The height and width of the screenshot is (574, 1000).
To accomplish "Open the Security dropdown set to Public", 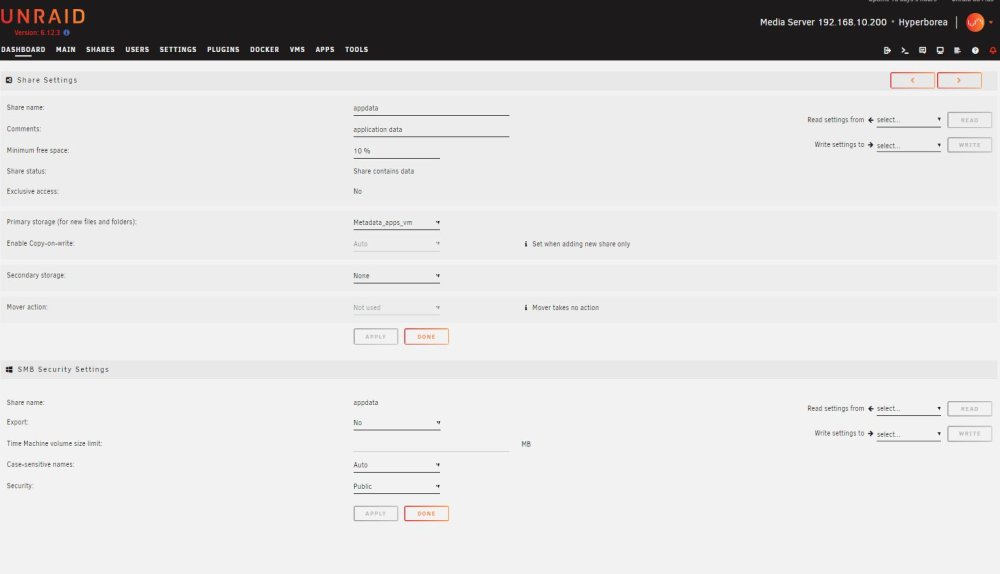I will (x=396, y=487).
